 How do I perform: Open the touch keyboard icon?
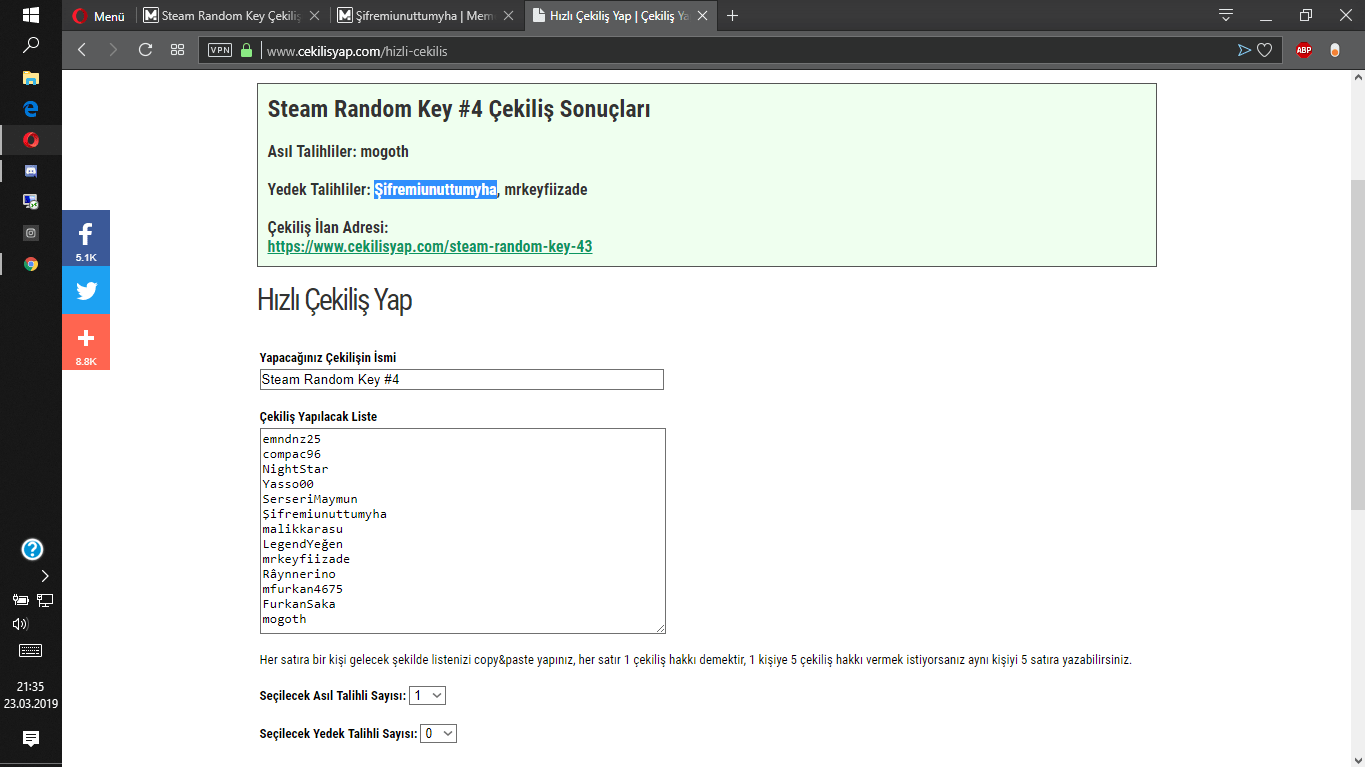[x=31, y=650]
